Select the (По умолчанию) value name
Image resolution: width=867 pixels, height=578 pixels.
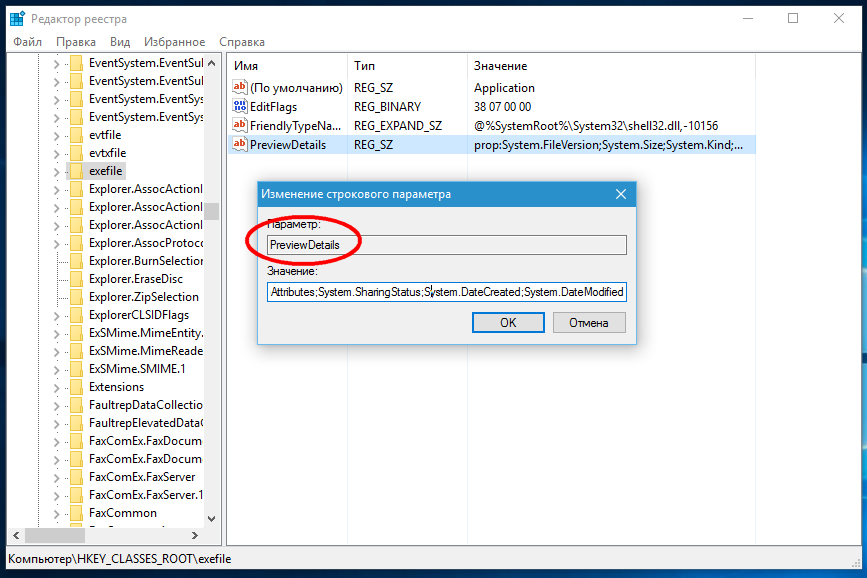coord(296,88)
